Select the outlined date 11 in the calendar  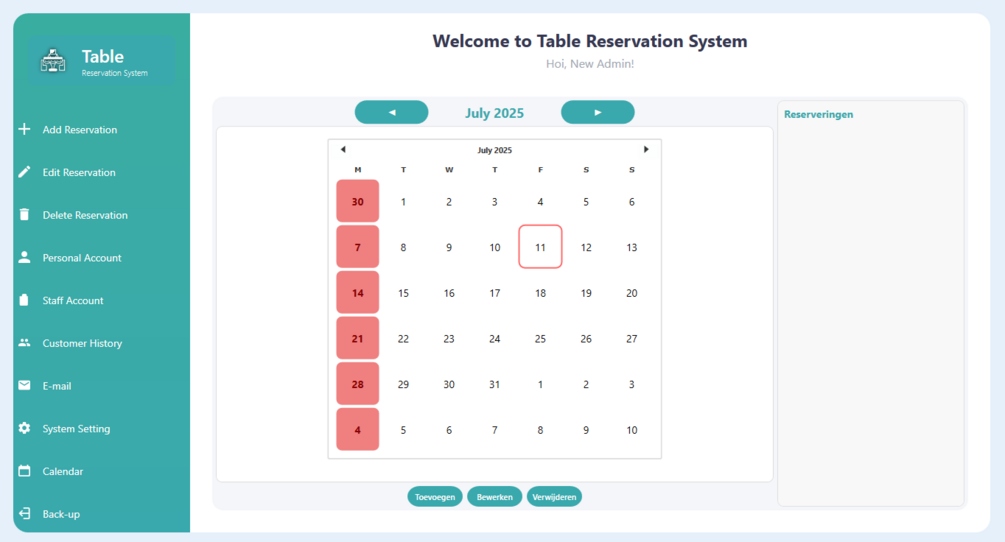(x=540, y=247)
